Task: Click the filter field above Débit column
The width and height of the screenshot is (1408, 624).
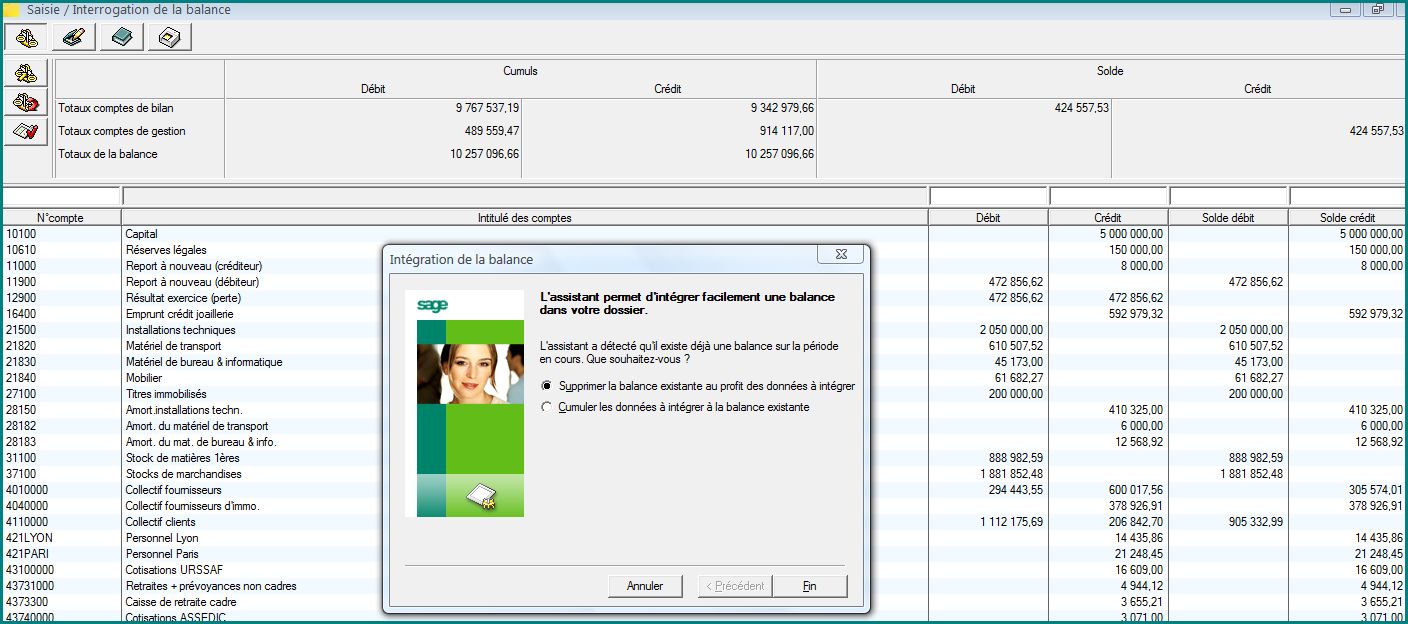Action: (x=987, y=196)
